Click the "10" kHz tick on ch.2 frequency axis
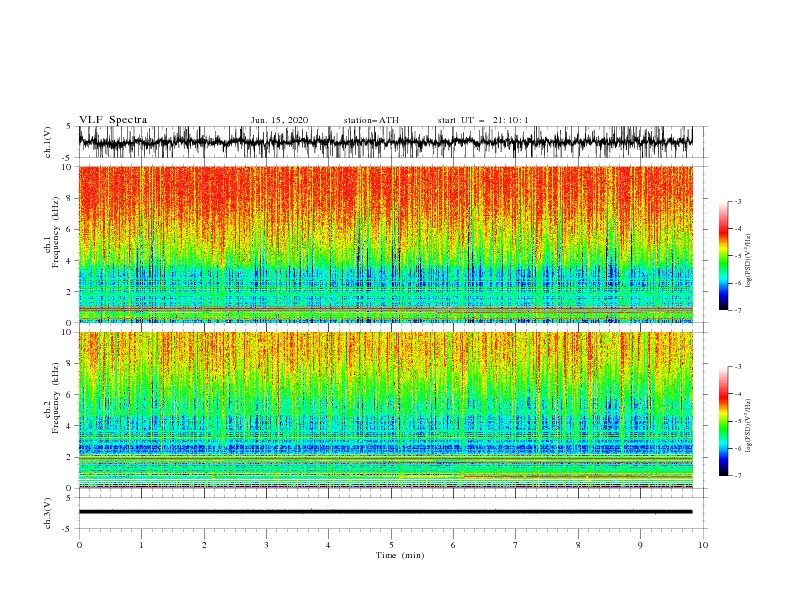Image resolution: width=792 pixels, height=612 pixels. click(x=67, y=332)
